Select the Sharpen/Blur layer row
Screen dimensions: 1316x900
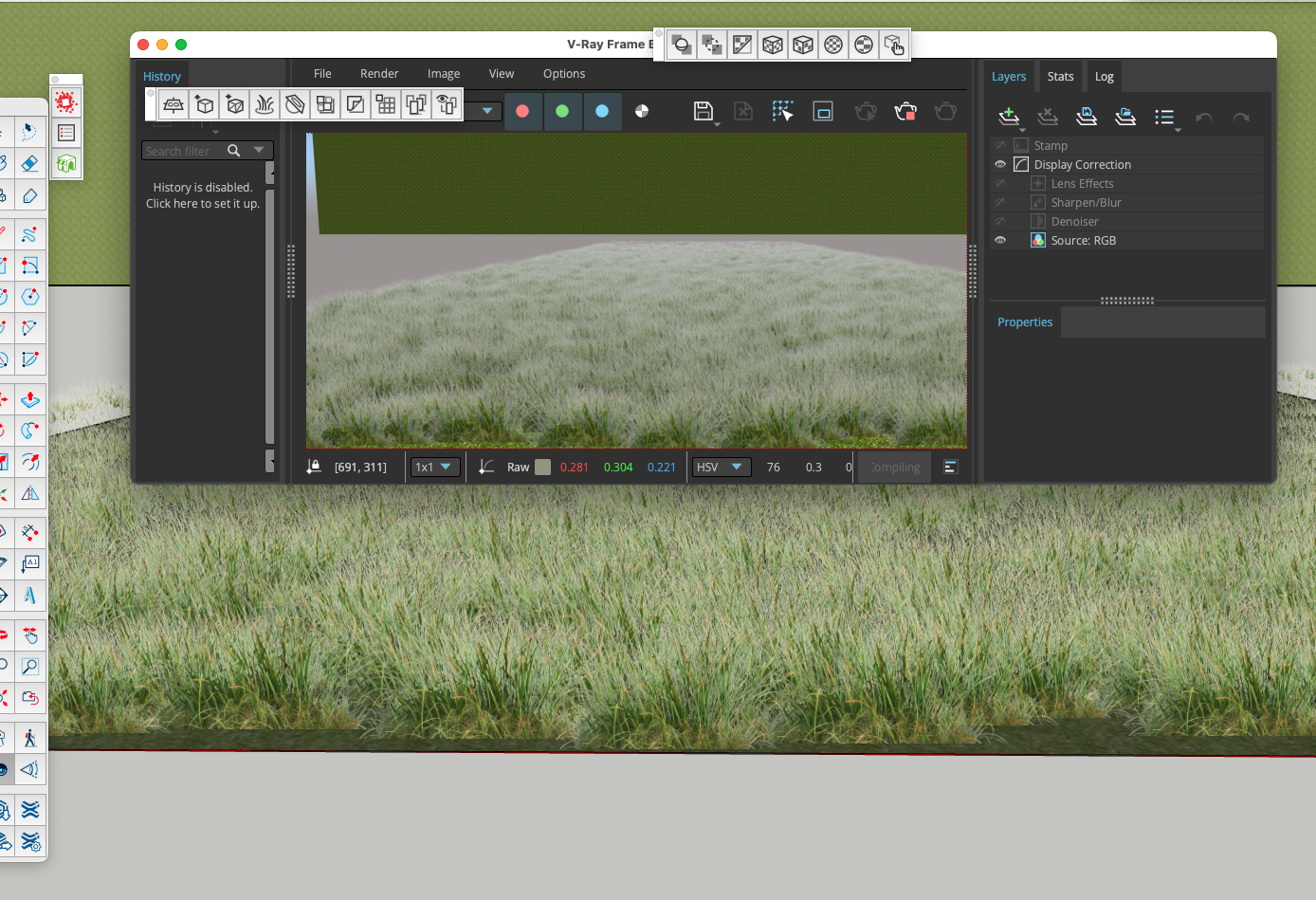click(1127, 202)
